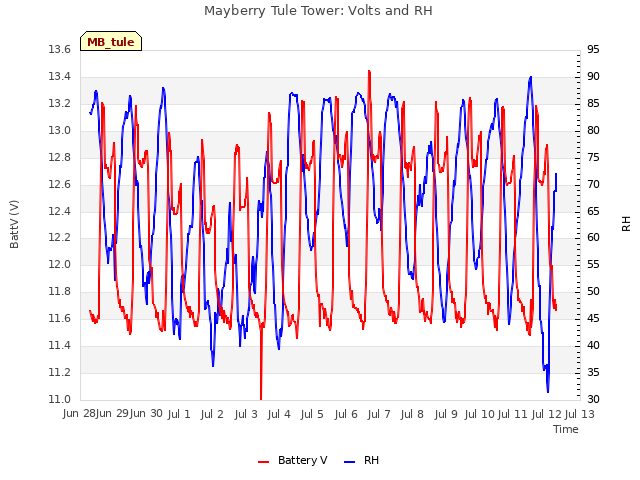The height and width of the screenshot is (480, 640).
Task: Click the 11.8 voltage axis value
Action: coord(60,292)
